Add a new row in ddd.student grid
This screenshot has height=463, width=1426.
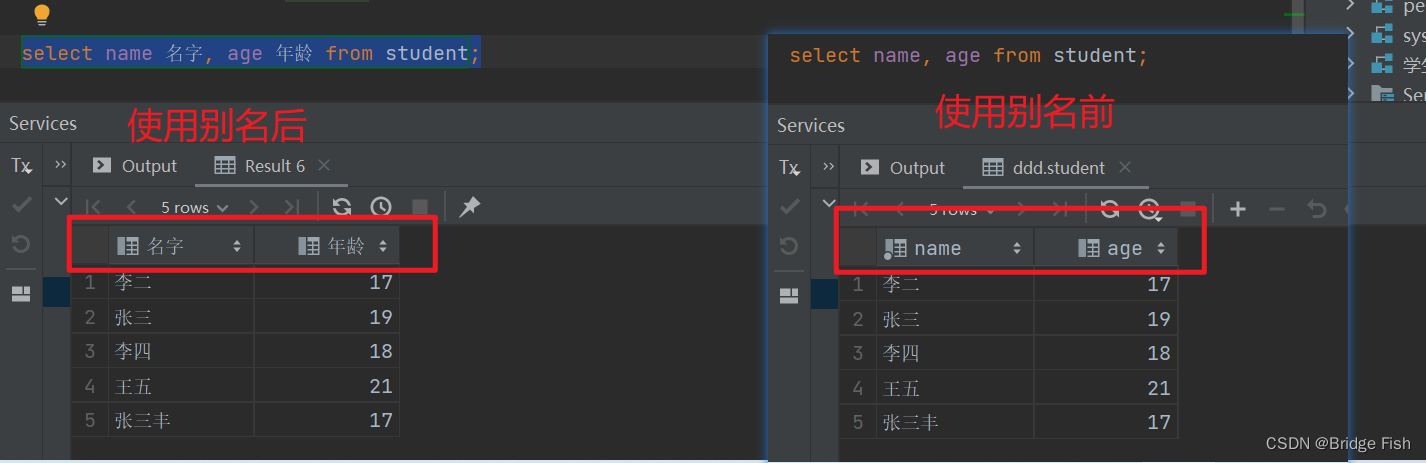pos(1237,209)
